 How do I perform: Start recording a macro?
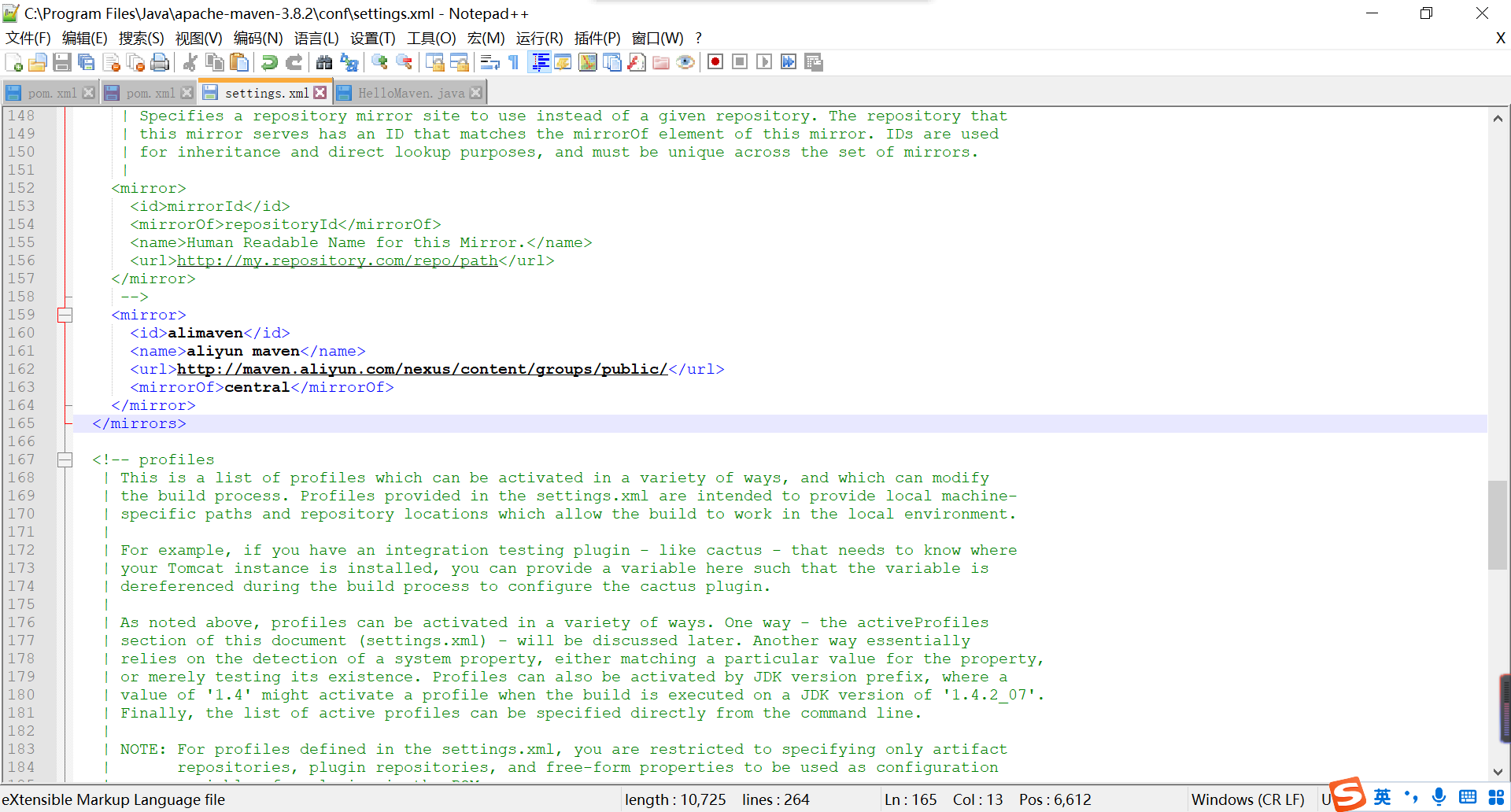coord(715,61)
